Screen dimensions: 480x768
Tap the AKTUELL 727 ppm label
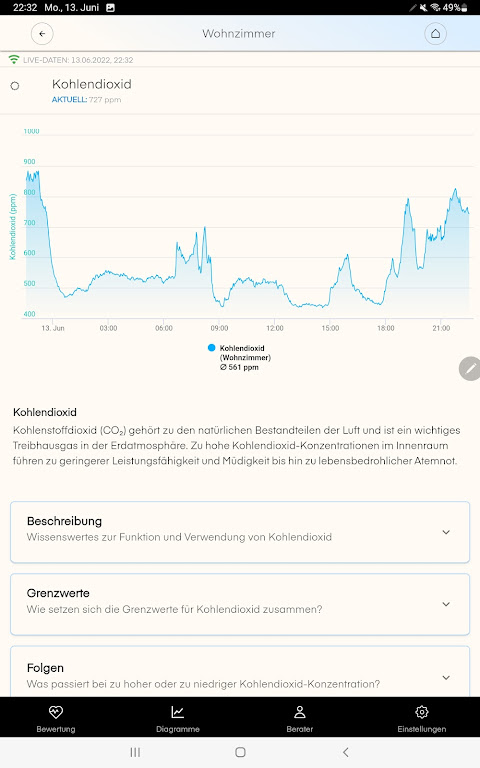86,99
